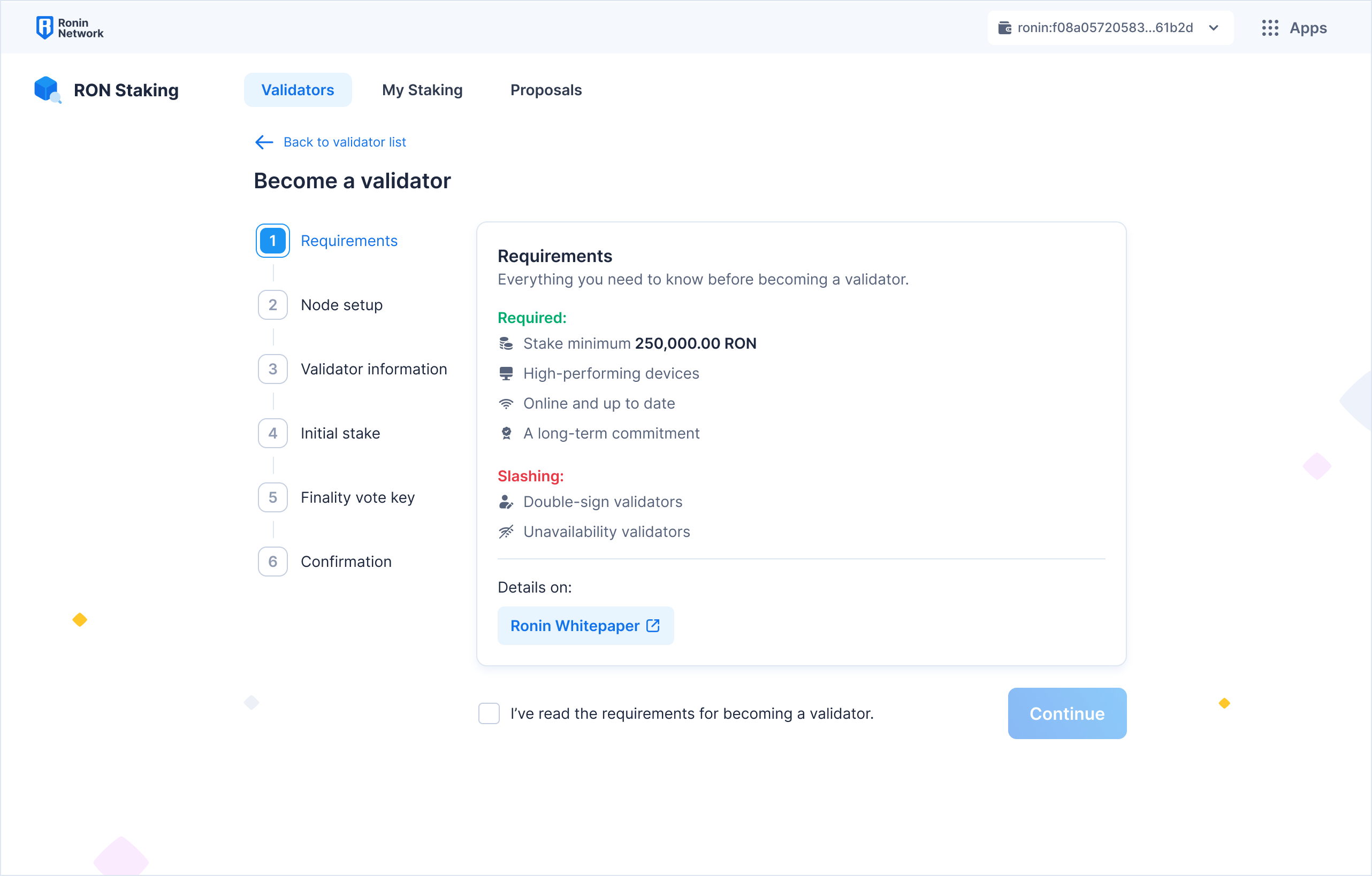Select the Requirements step label
The image size is (1372, 876).
pyautogui.click(x=349, y=240)
